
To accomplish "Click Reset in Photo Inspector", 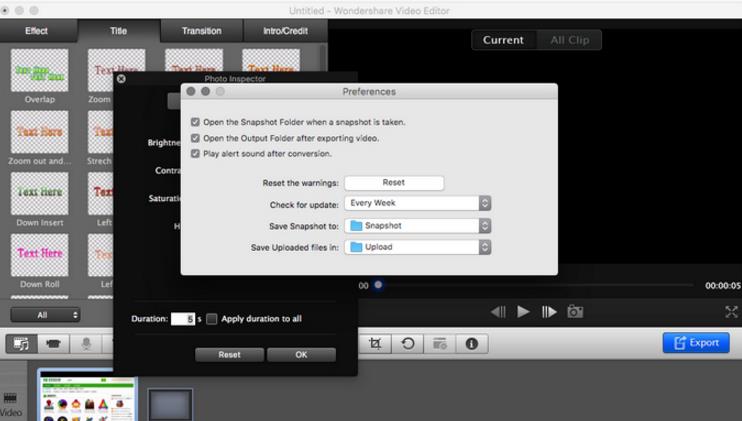I will click(230, 355).
